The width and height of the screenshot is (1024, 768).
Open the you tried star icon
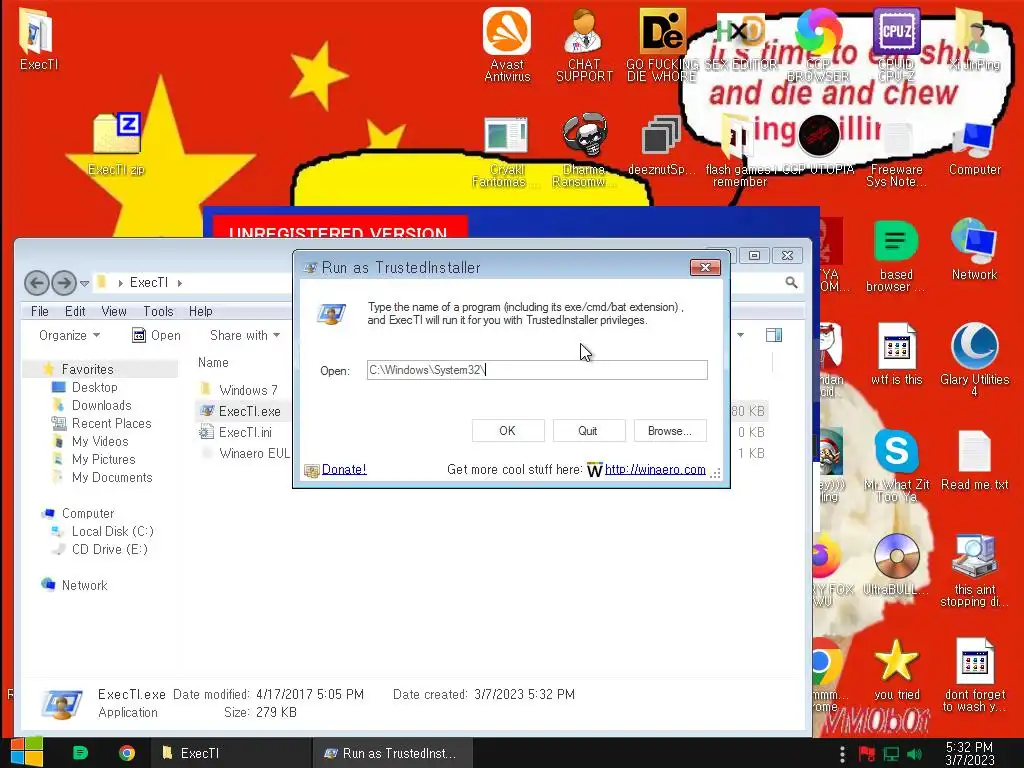(x=896, y=670)
